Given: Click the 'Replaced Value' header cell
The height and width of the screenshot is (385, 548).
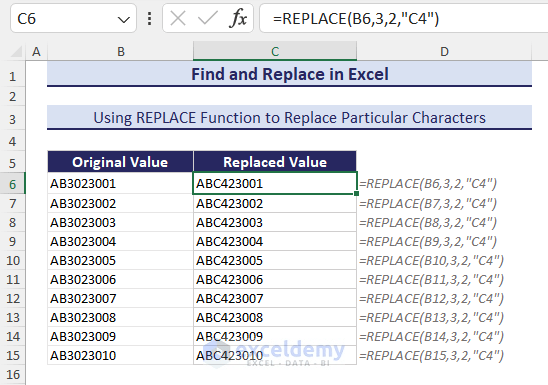Looking at the screenshot, I should tap(275, 162).
